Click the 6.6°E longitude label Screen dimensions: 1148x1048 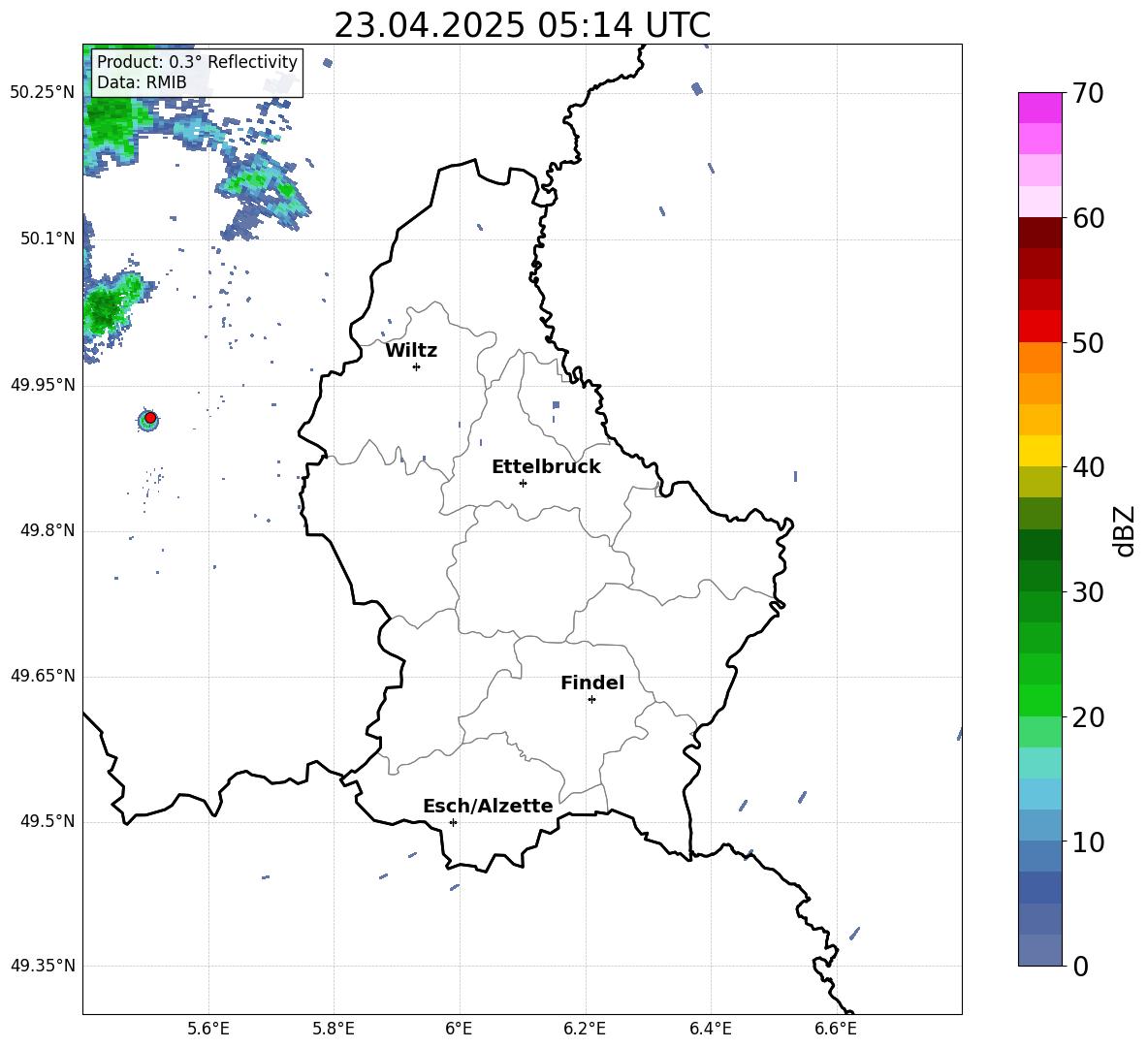tap(836, 1029)
